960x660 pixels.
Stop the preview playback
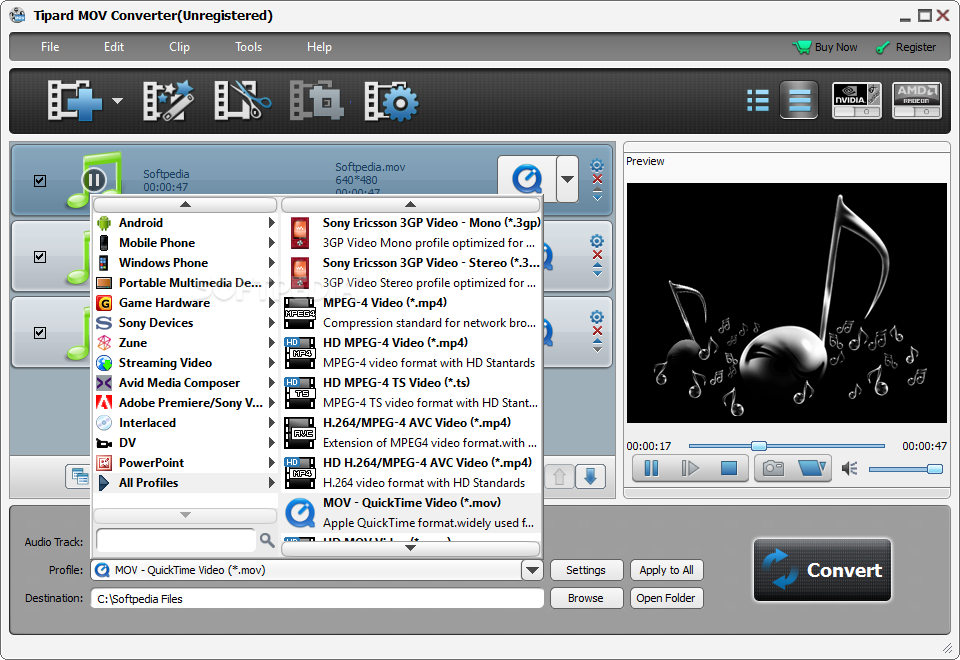click(x=729, y=468)
